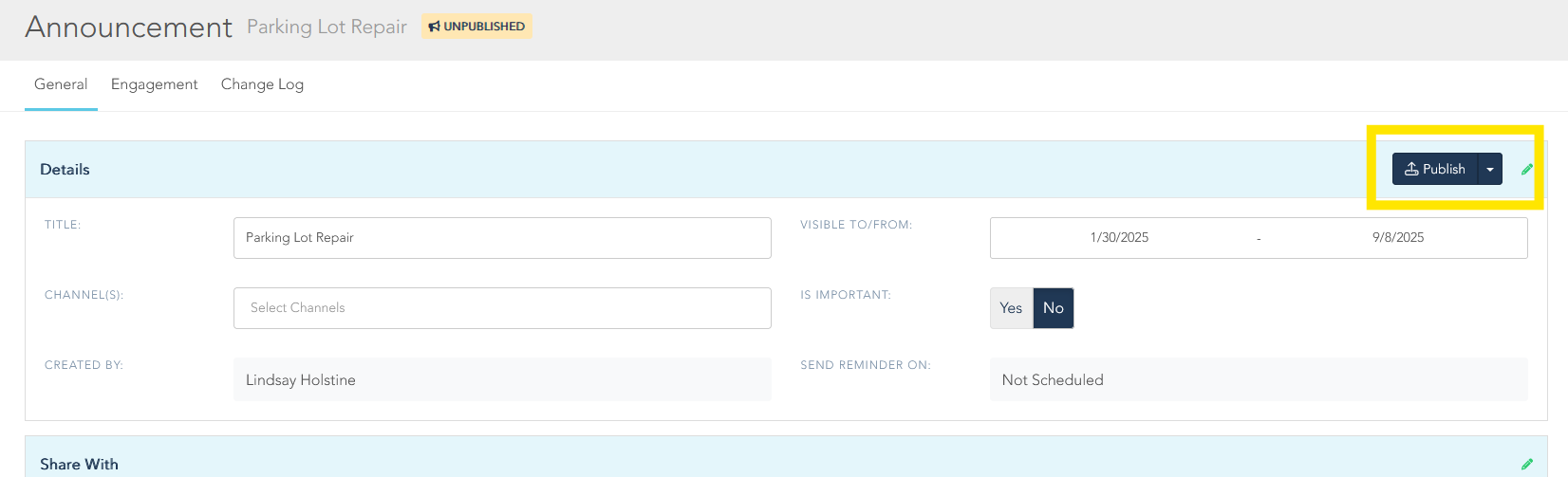Set Is Important to Yes
The image size is (1568, 477).
pos(1011,308)
